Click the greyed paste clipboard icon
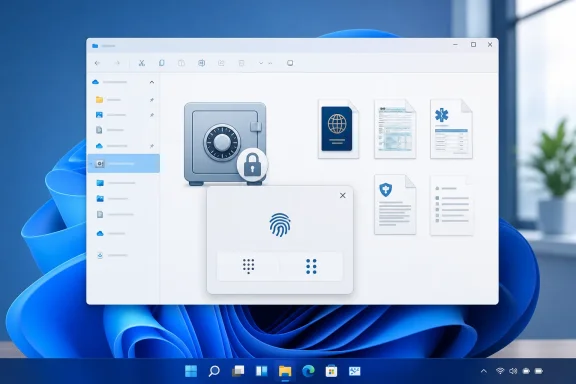 pos(181,63)
